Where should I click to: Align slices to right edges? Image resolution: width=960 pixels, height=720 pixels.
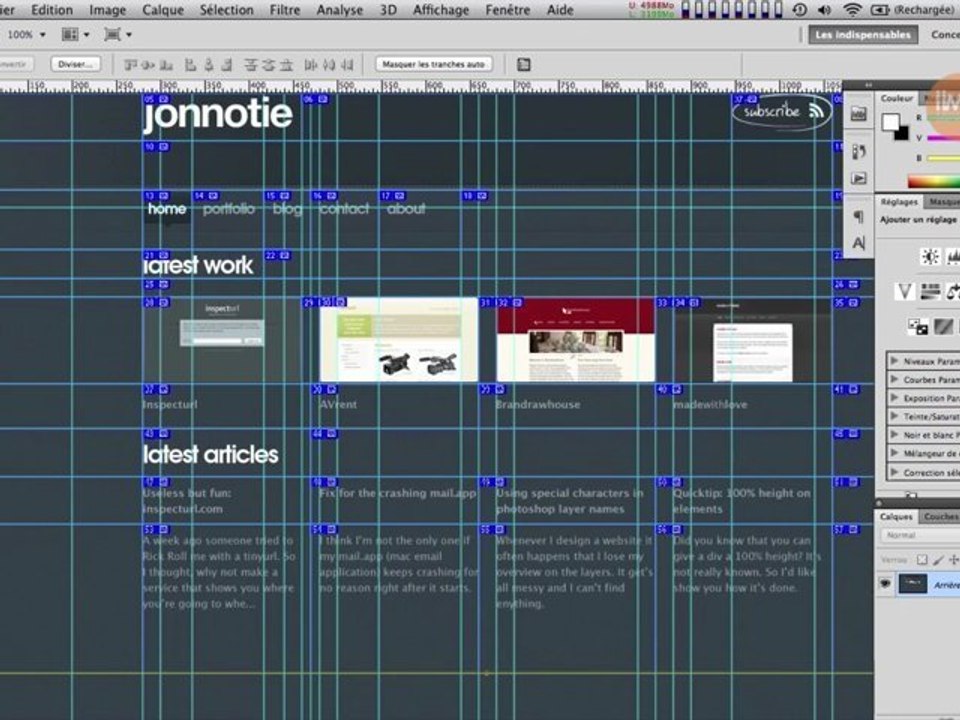click(x=227, y=64)
